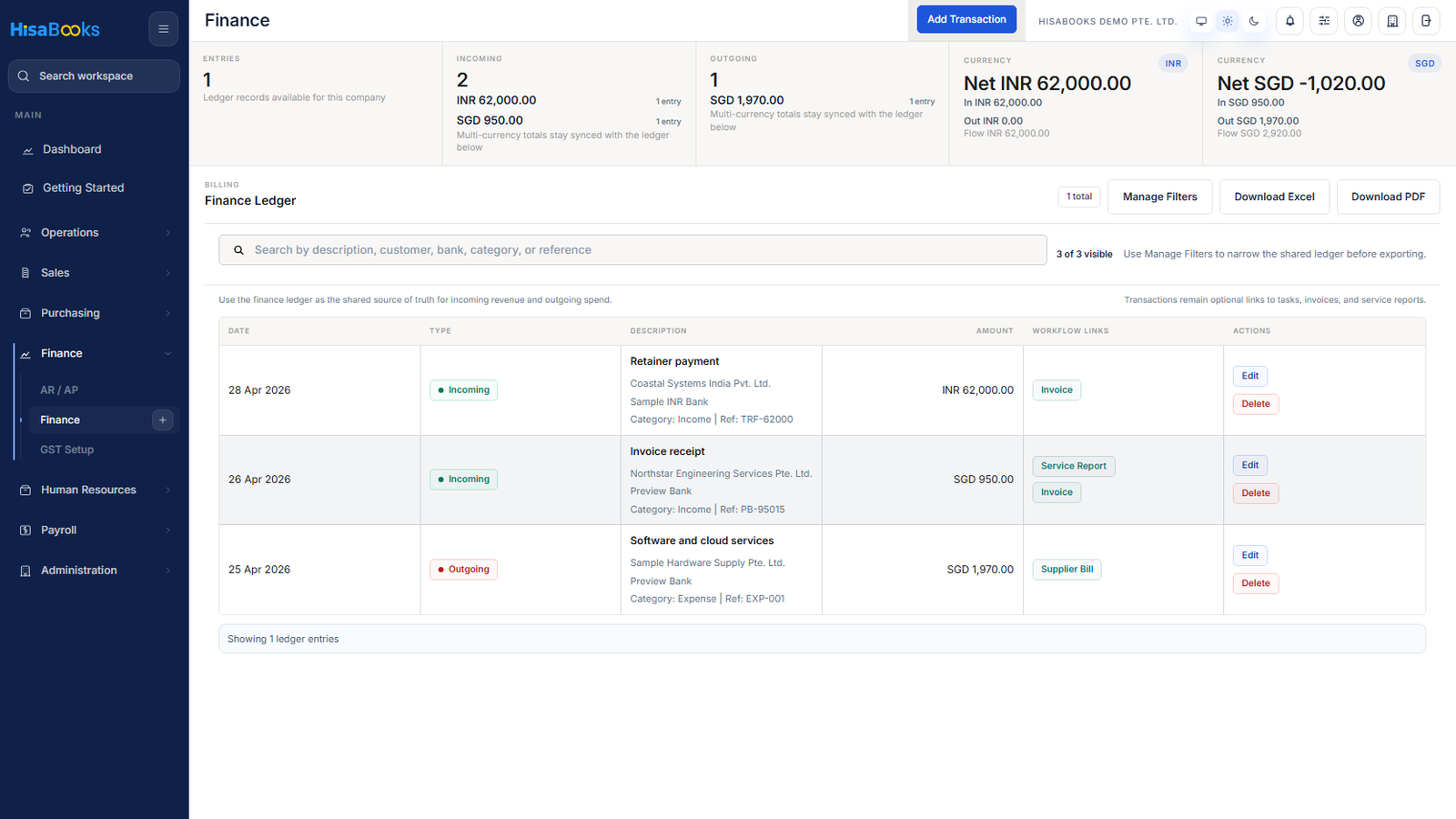Click the Getting Started checklist icon
Screen dimensions: 1456x819
pos(27,188)
